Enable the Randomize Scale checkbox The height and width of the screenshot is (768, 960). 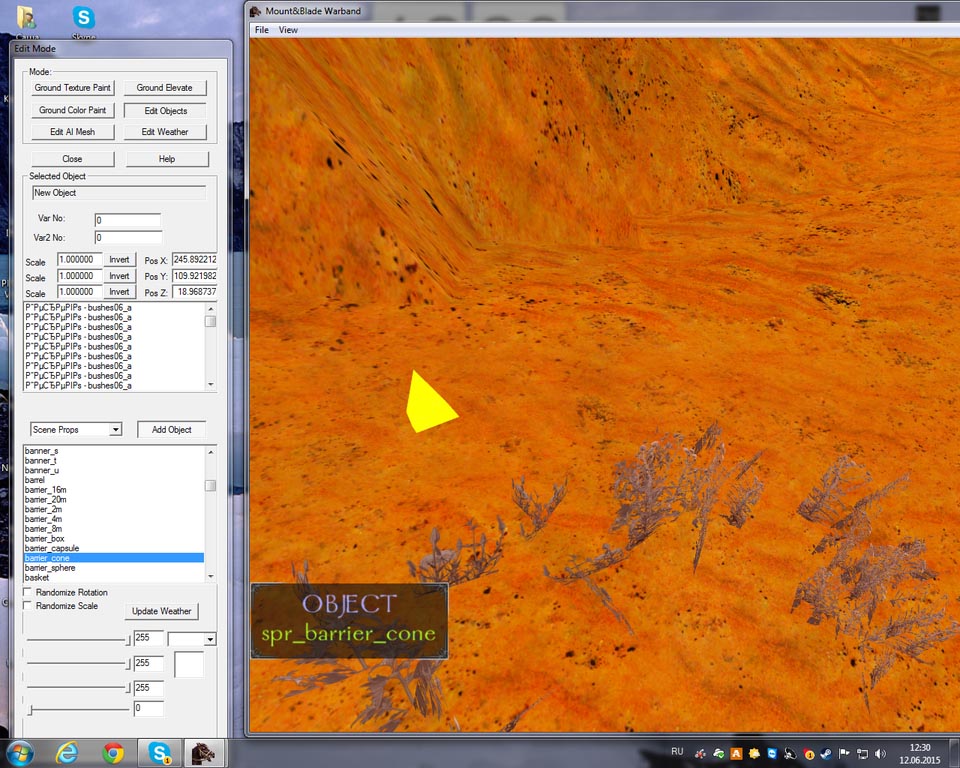pos(27,606)
